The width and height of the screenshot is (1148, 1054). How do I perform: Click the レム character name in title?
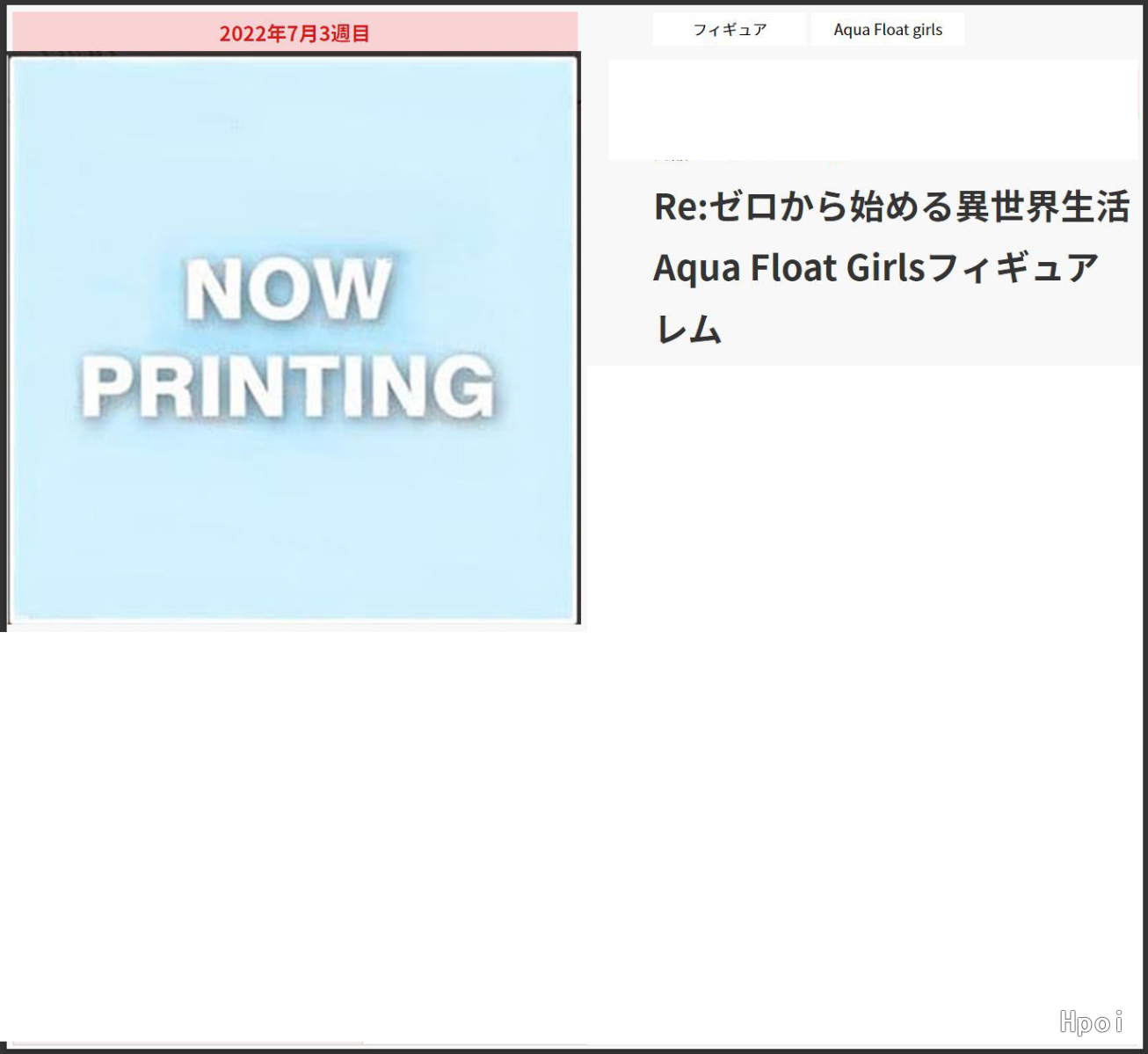(x=687, y=330)
